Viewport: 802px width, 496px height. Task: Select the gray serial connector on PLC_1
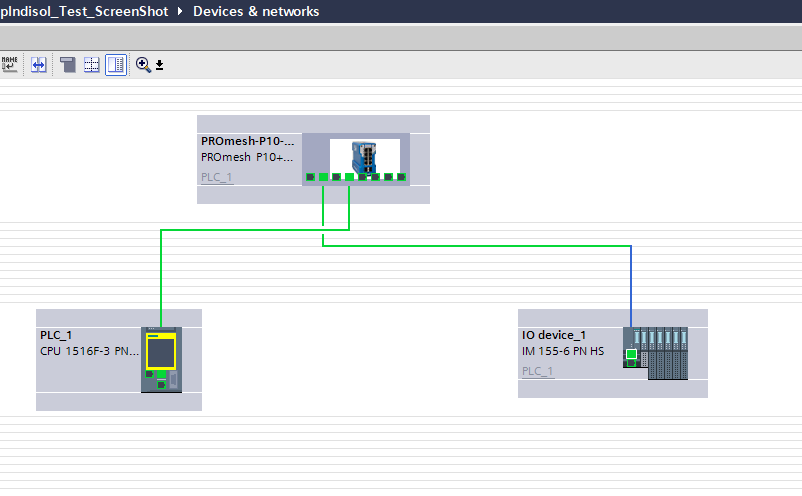pos(173,380)
